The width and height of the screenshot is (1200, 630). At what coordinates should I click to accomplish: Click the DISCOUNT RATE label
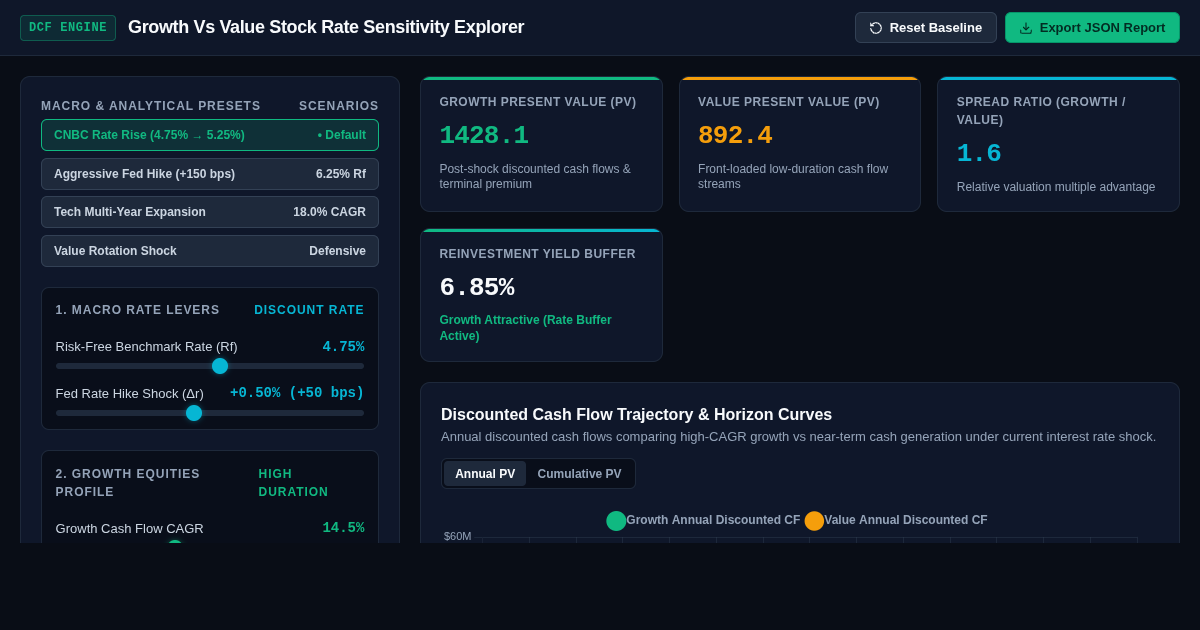(x=309, y=310)
